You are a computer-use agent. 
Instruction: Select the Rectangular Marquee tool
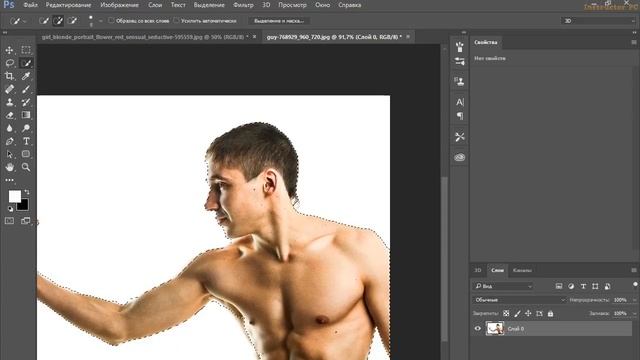26,50
